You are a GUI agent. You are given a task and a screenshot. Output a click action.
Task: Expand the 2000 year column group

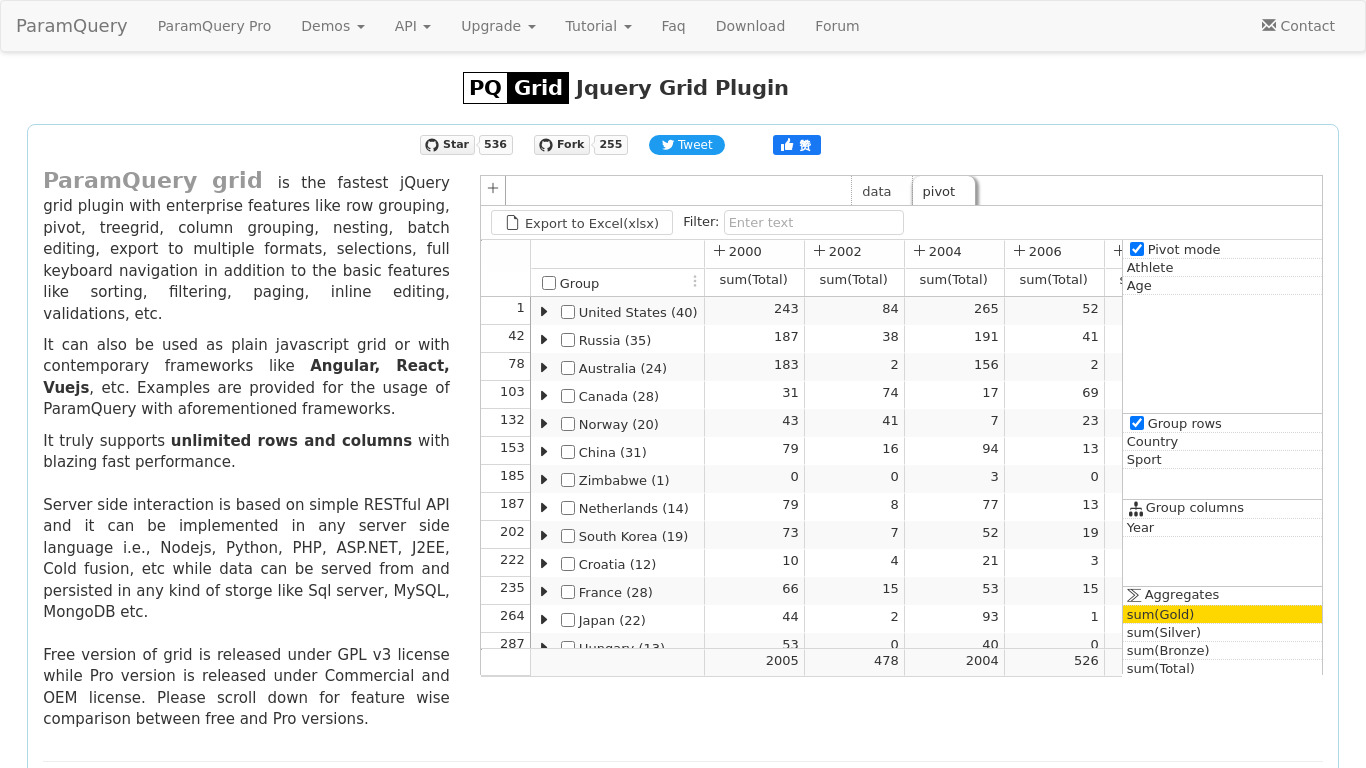719,251
